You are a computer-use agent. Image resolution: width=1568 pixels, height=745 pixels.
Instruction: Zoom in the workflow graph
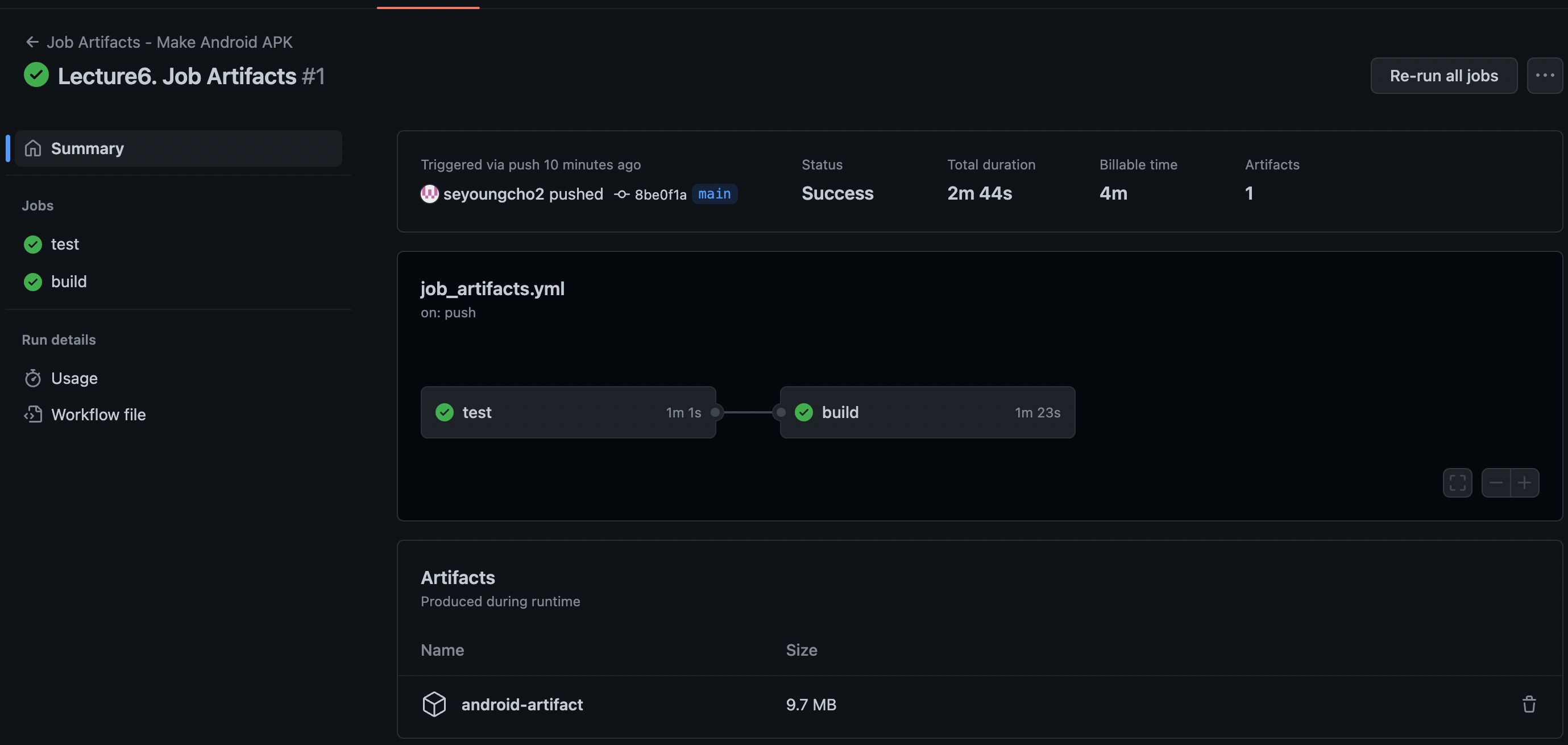(x=1524, y=483)
